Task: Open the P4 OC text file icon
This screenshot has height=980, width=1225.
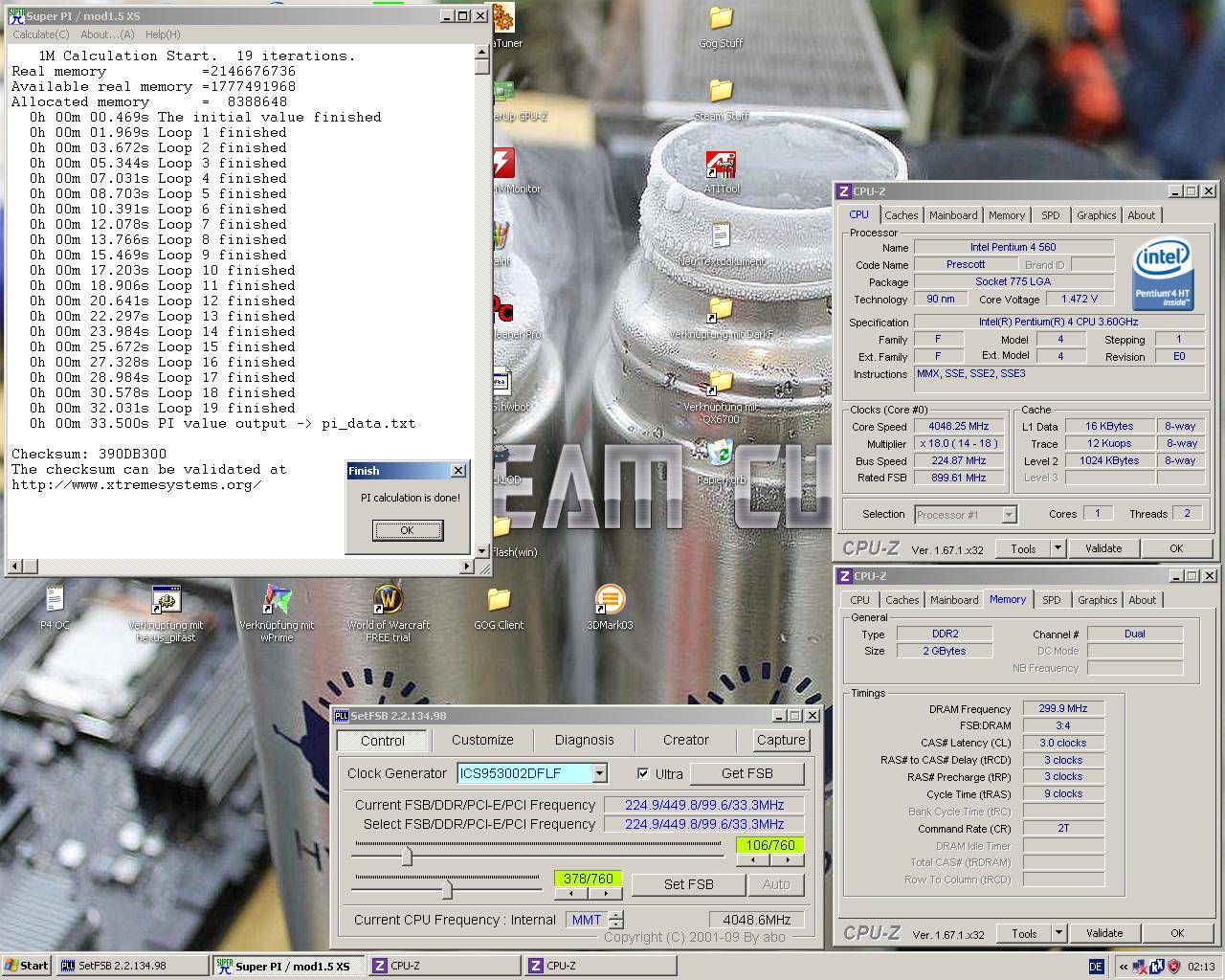Action: pyautogui.click(x=55, y=600)
